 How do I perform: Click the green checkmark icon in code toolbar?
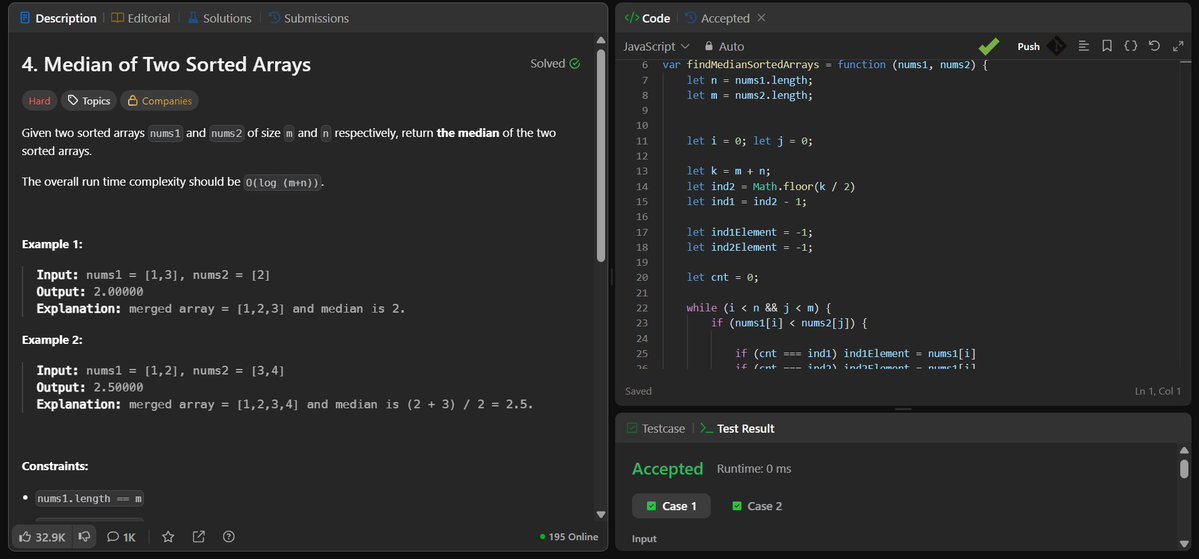click(989, 46)
